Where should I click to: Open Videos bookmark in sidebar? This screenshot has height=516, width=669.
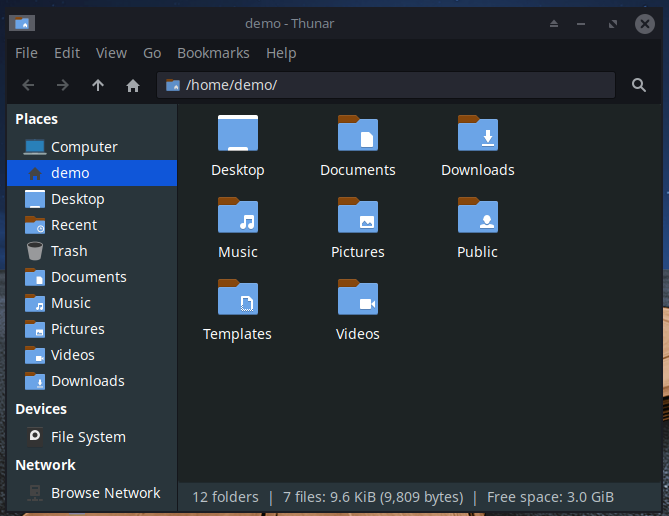pyautogui.click(x=92, y=355)
